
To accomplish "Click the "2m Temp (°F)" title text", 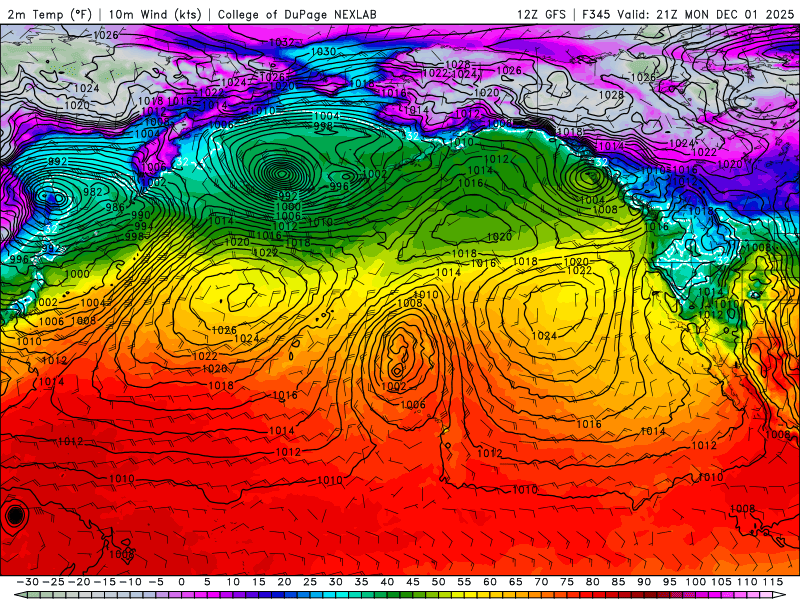I will coord(49,14).
